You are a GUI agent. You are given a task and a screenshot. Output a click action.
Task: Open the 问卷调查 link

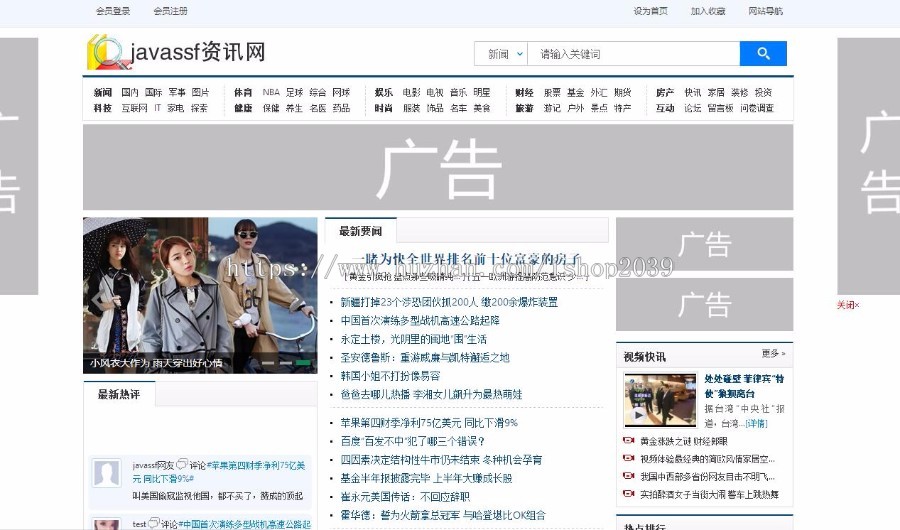point(757,108)
